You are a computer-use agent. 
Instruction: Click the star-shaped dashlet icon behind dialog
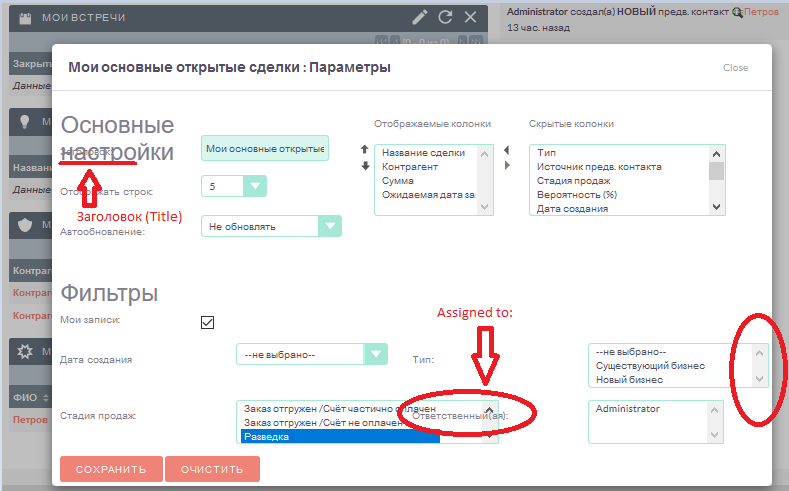pos(25,351)
